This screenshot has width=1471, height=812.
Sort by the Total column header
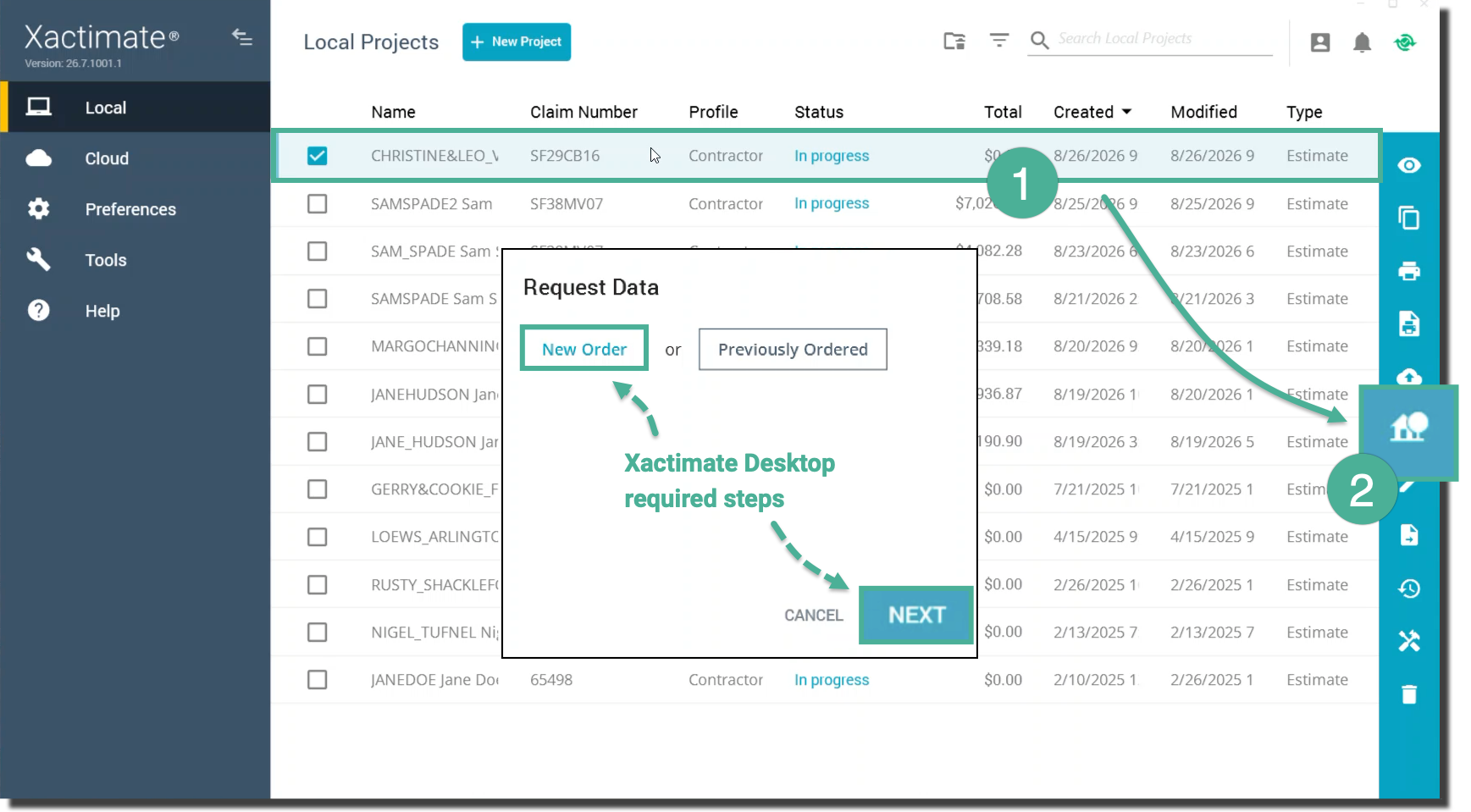[x=1003, y=112]
